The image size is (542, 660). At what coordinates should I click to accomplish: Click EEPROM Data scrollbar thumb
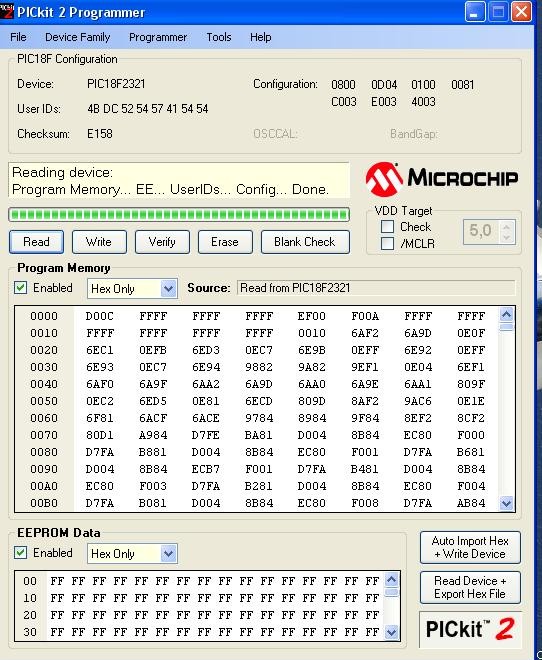[x=391, y=592]
